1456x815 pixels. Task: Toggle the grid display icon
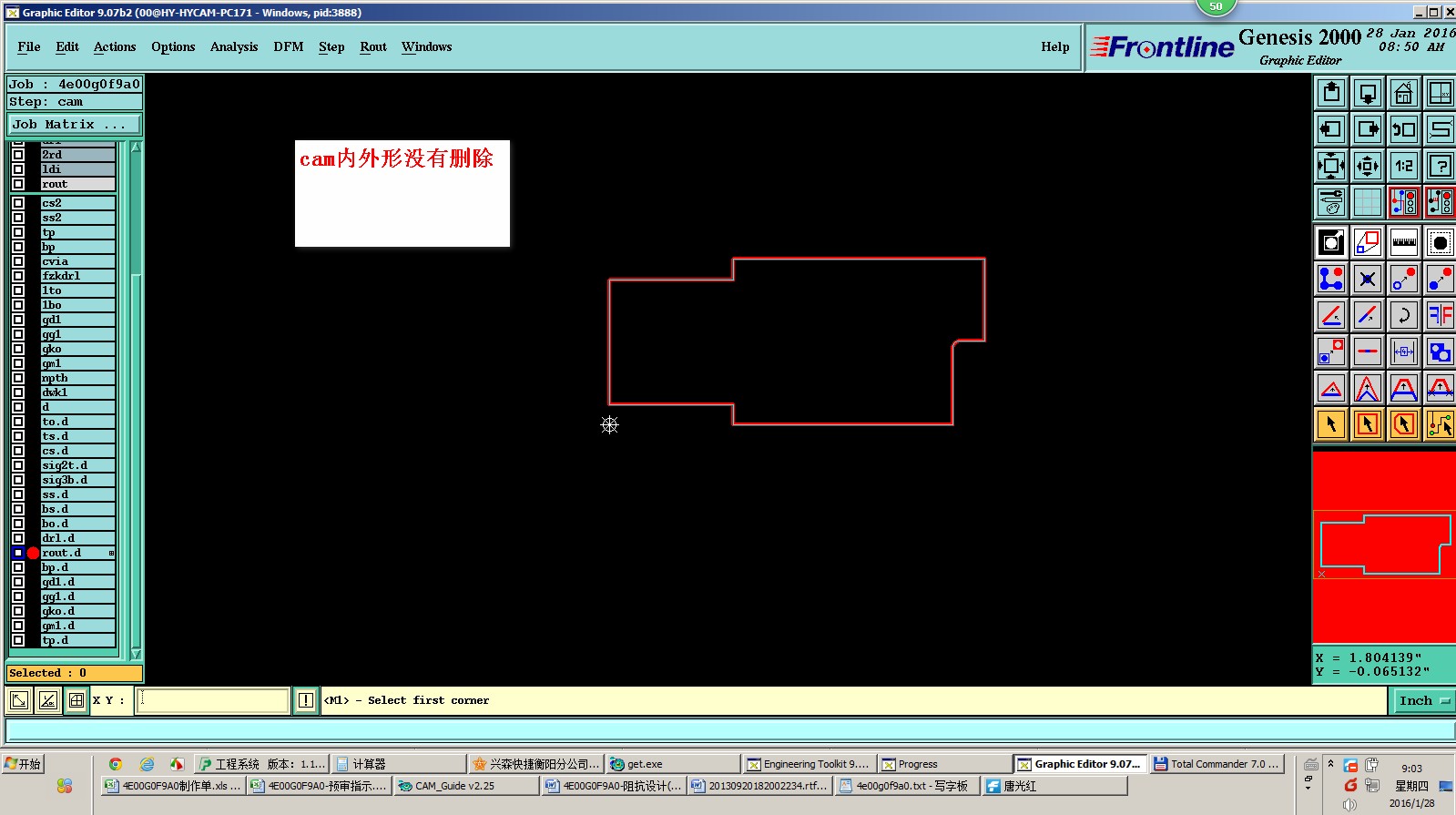tap(1368, 202)
